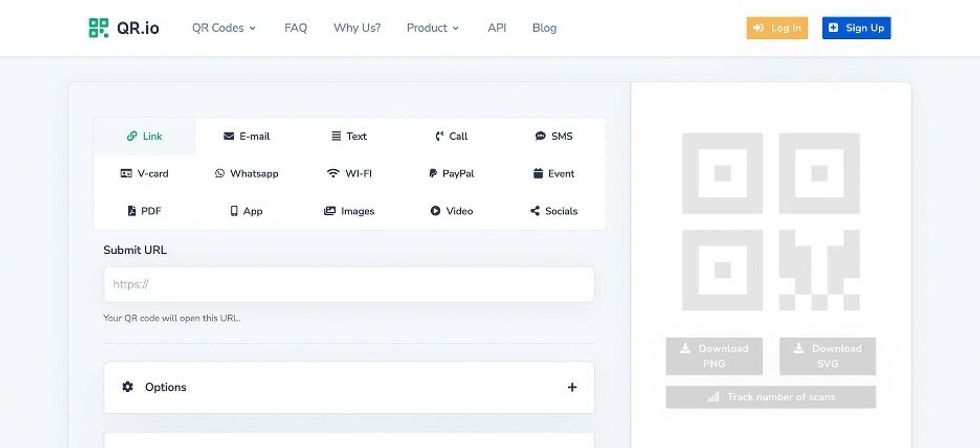Switch to the Text tab

[349, 136]
